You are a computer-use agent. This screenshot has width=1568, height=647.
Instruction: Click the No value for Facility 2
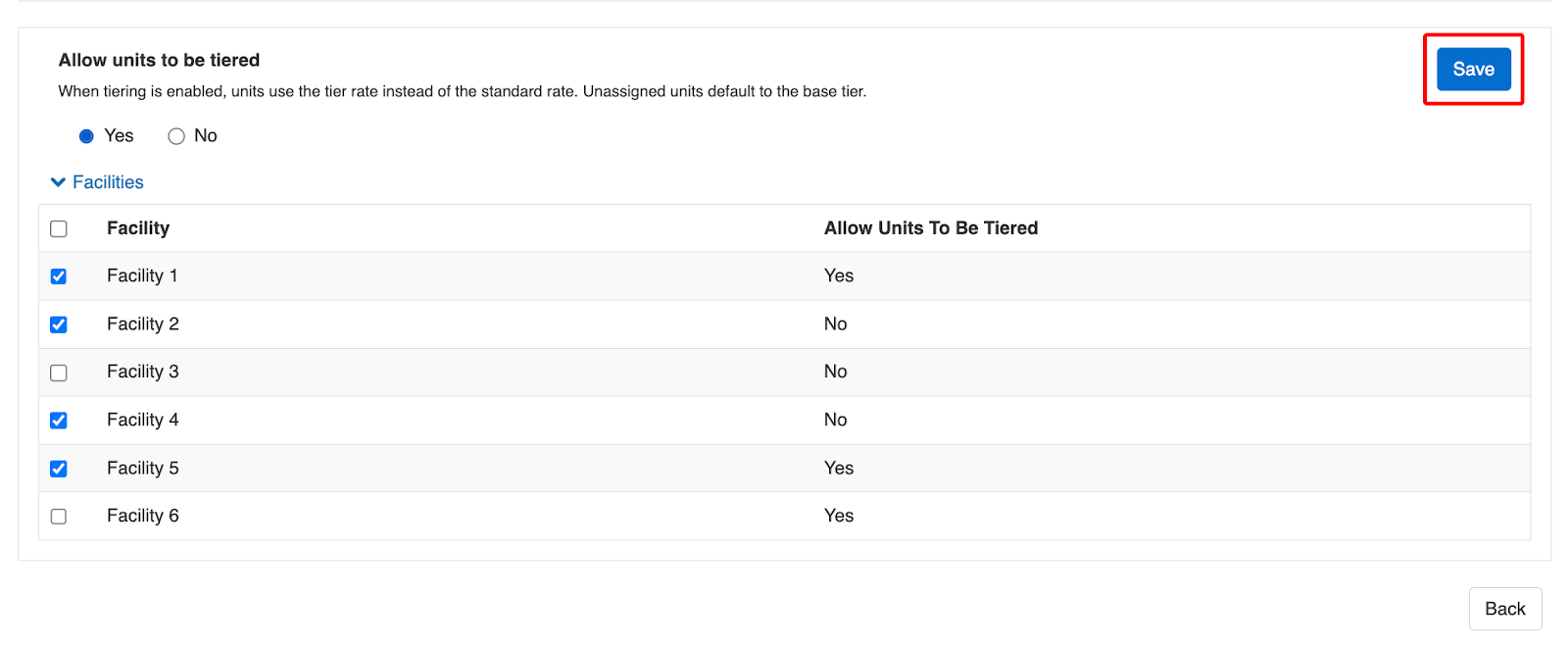pos(835,324)
